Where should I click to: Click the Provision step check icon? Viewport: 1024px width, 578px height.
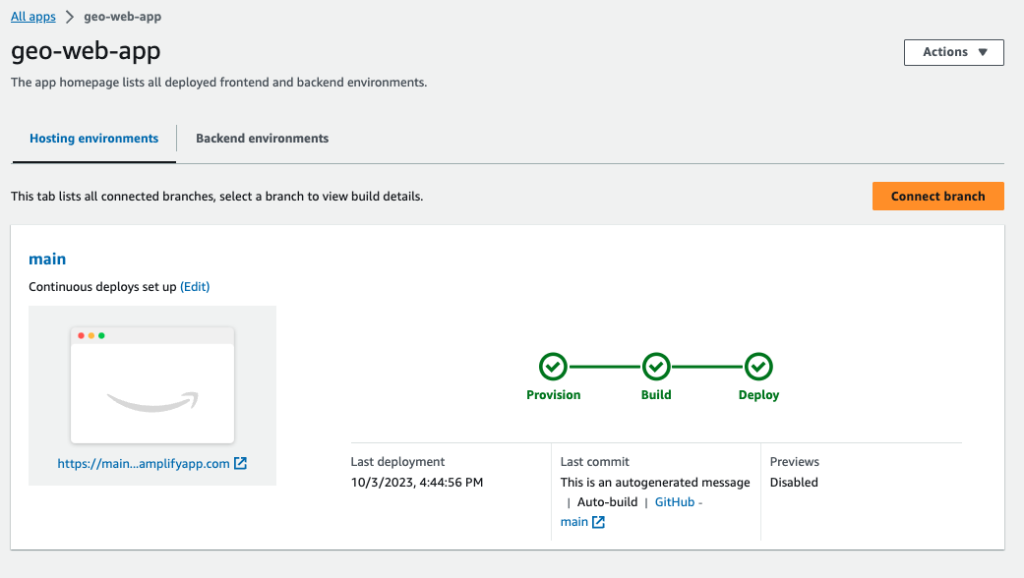553,366
